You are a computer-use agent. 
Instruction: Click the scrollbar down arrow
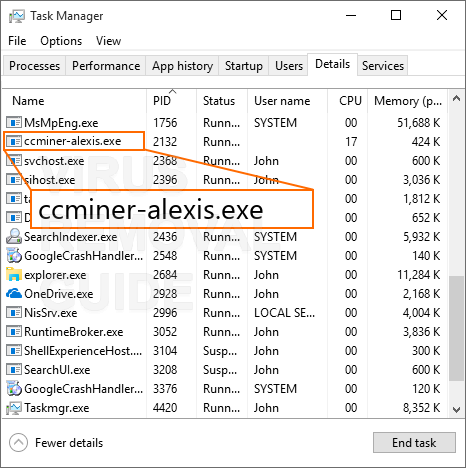[456, 409]
